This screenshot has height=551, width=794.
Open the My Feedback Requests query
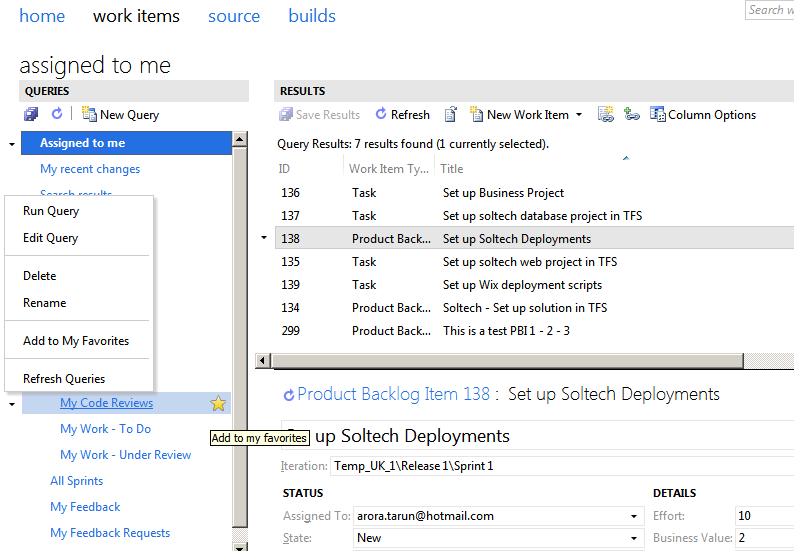click(110, 533)
